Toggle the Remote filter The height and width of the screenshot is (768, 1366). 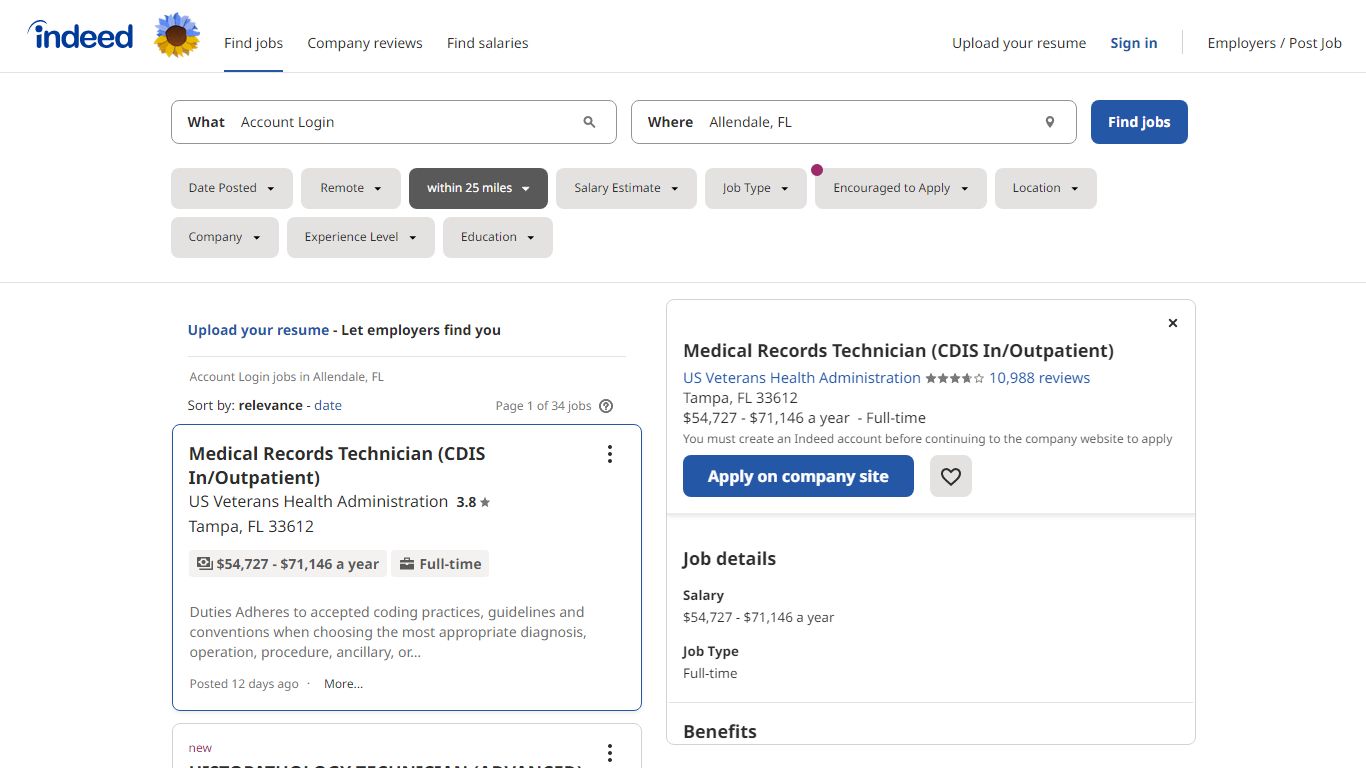(x=350, y=188)
